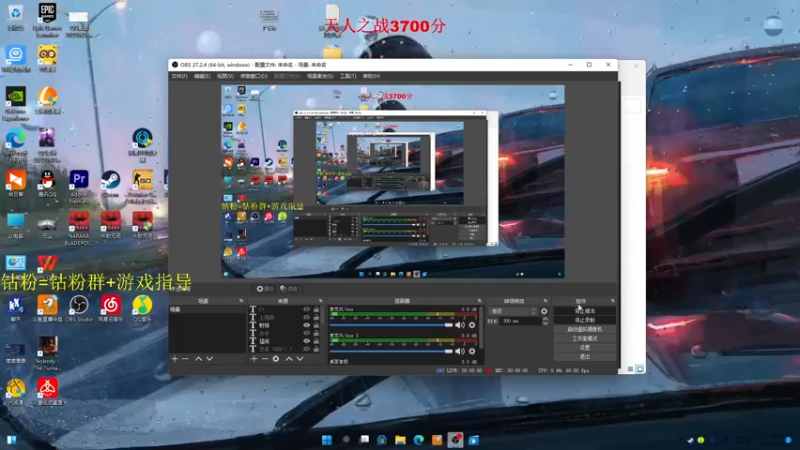Open Epic Games Launcher desktop icon

point(47,20)
